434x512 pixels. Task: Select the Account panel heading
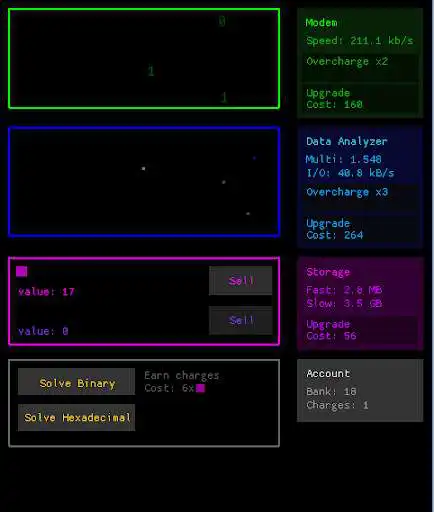[328, 374]
